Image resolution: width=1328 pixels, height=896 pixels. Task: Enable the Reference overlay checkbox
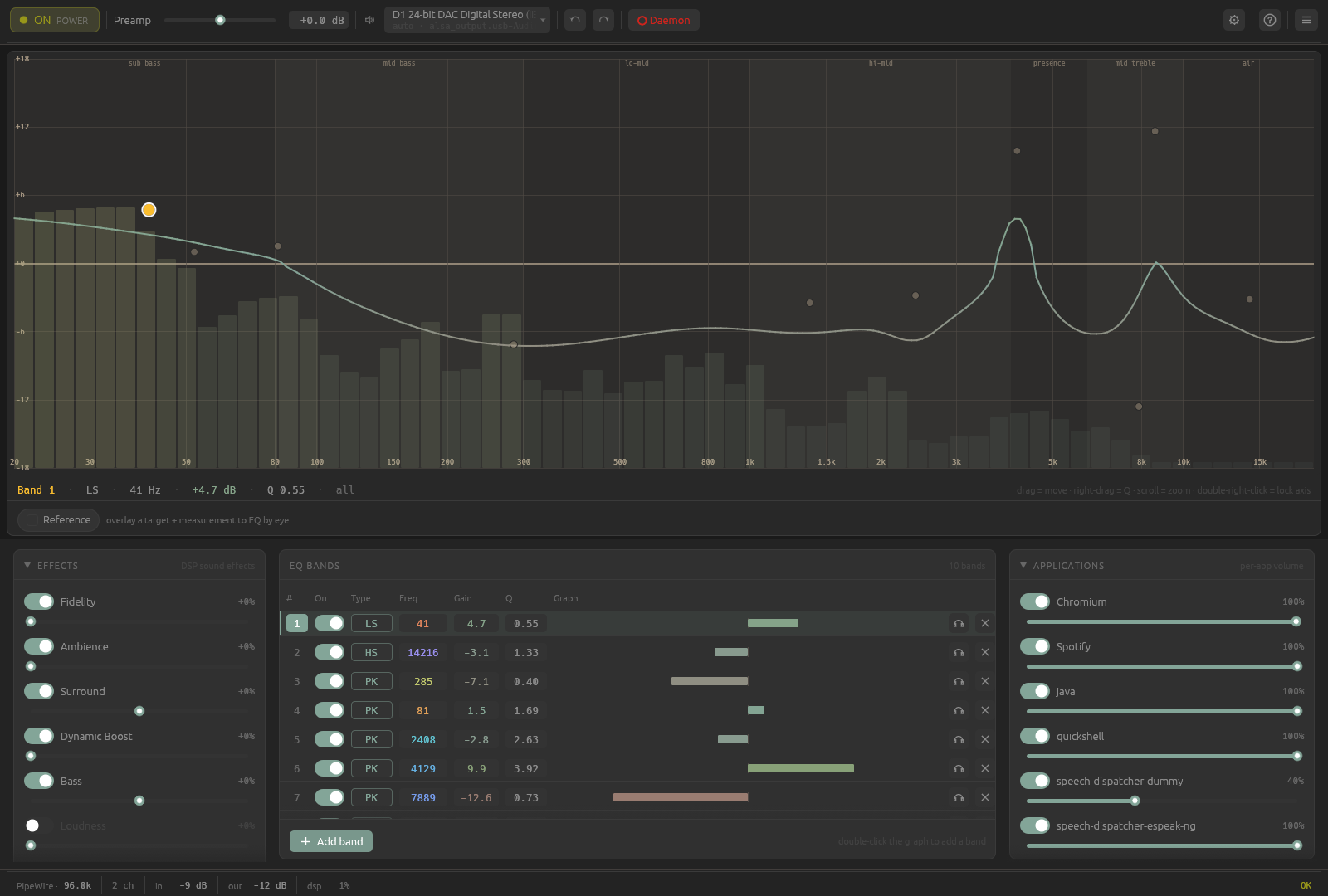click(32, 520)
